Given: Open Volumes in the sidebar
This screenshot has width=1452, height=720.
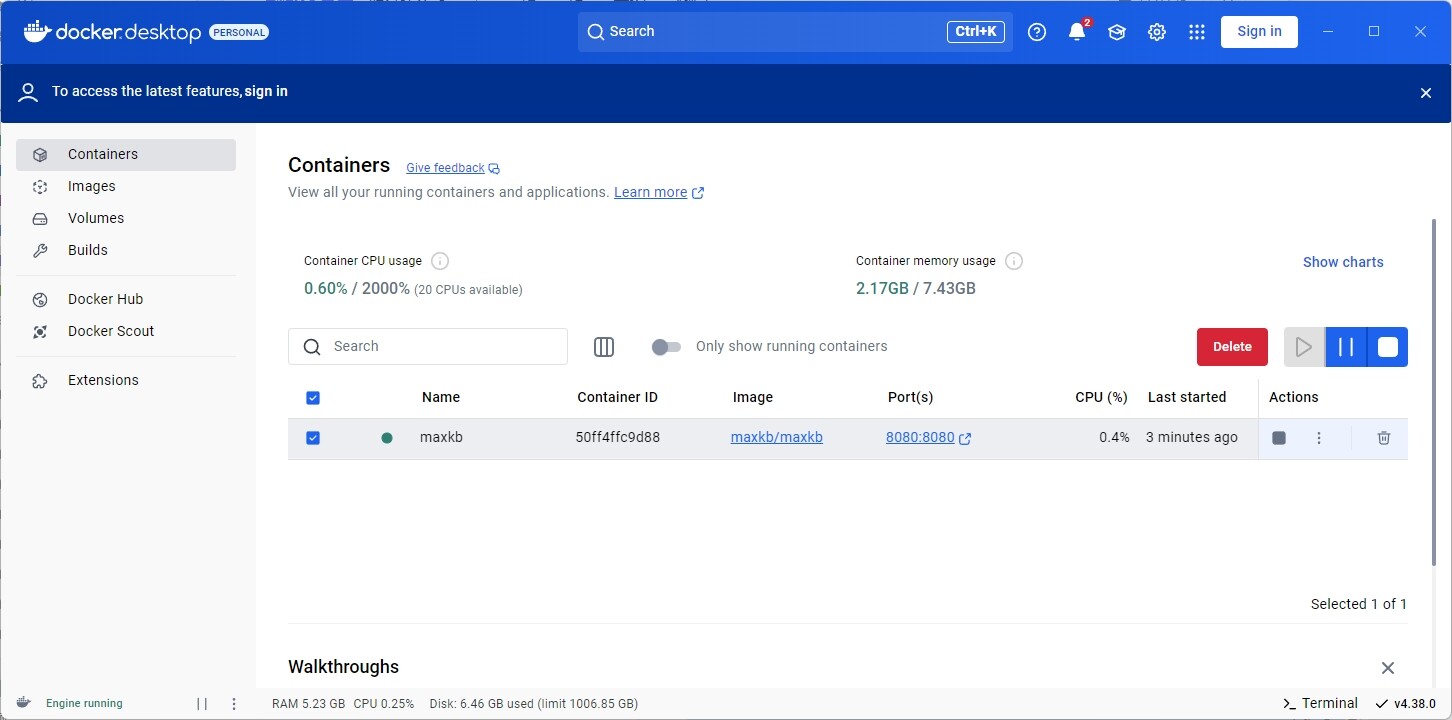Looking at the screenshot, I should (126, 219).
